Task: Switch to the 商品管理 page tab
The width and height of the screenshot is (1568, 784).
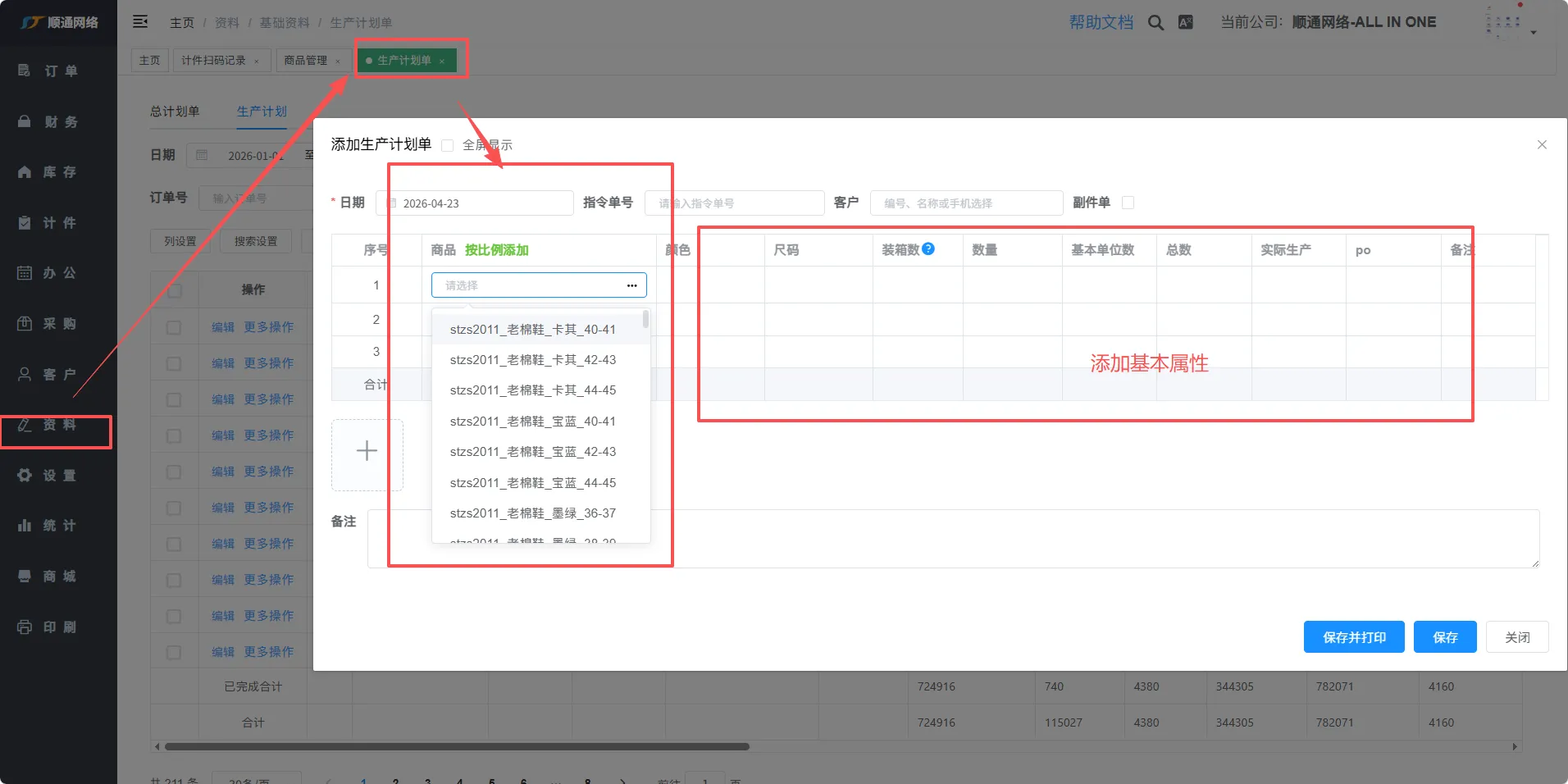Action: pos(305,61)
